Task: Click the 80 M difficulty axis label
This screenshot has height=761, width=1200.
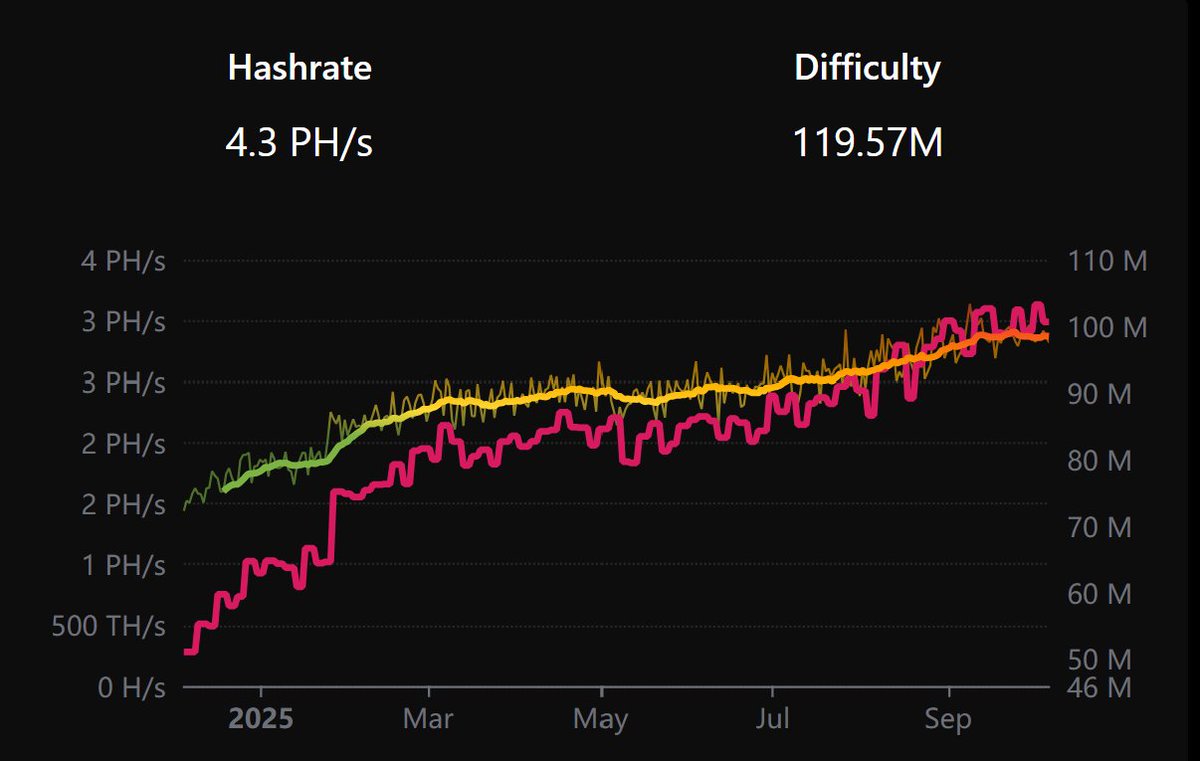Action: coord(1098,461)
